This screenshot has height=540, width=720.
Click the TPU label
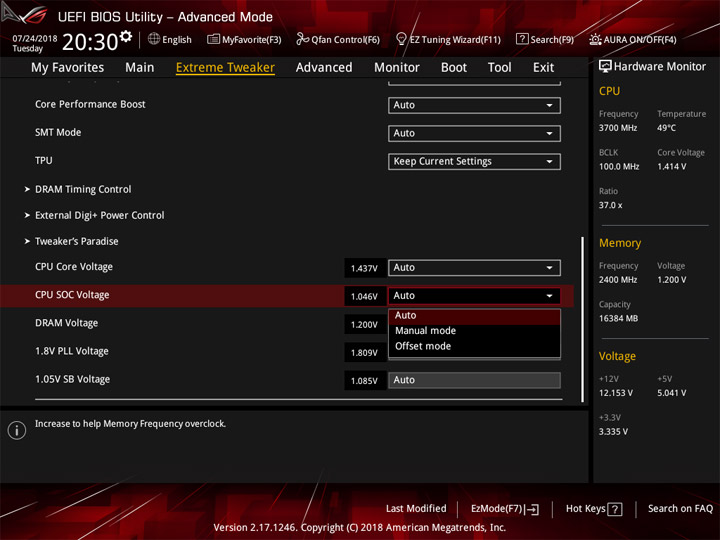[44, 160]
